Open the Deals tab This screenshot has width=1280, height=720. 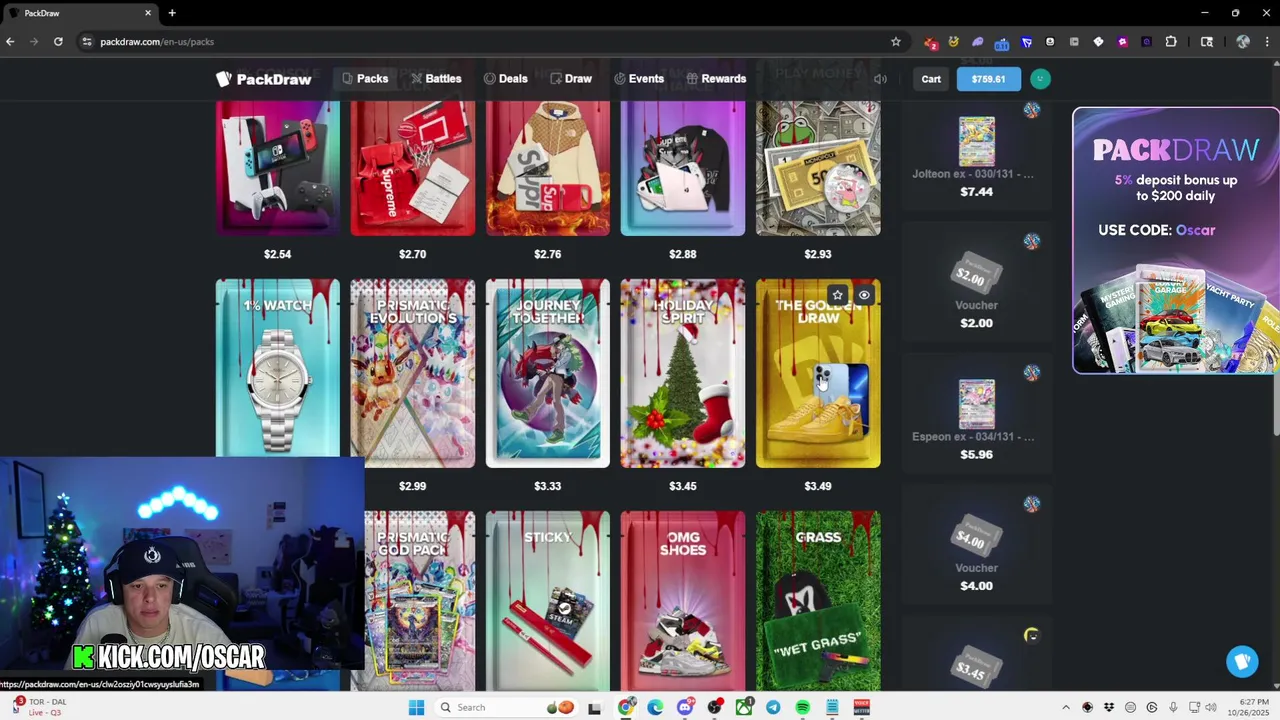point(506,79)
